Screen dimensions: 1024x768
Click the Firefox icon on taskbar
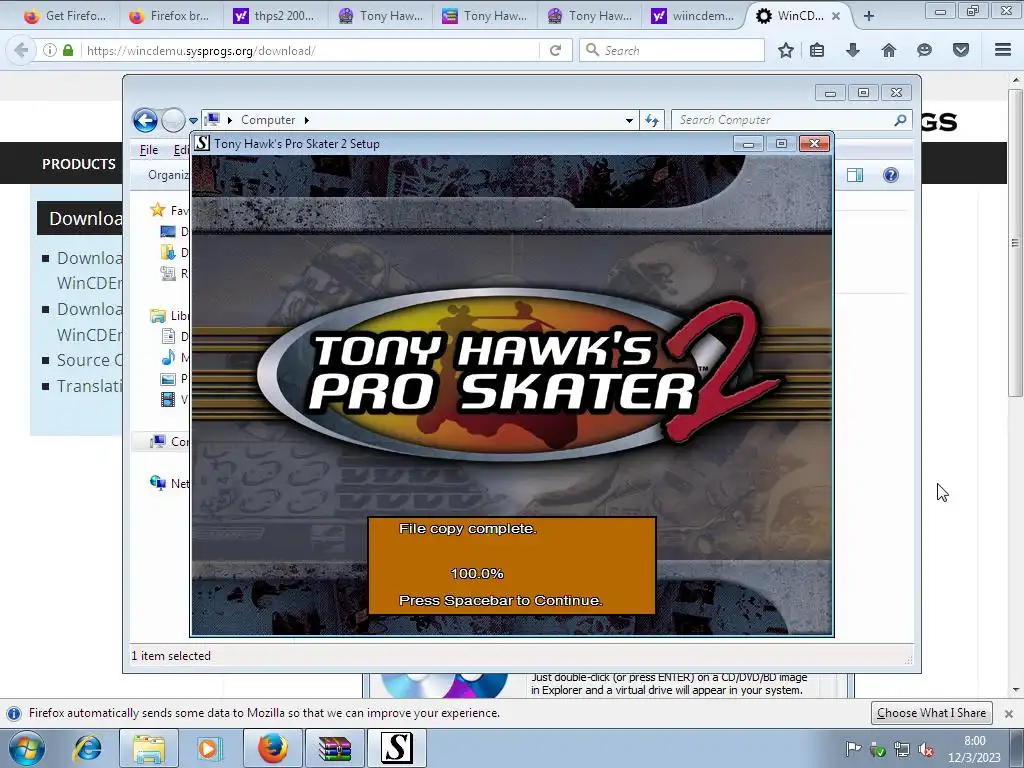pyautogui.click(x=272, y=748)
